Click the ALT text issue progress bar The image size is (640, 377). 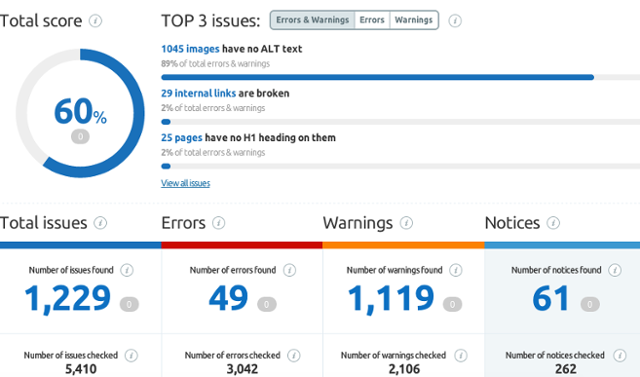(x=400, y=77)
